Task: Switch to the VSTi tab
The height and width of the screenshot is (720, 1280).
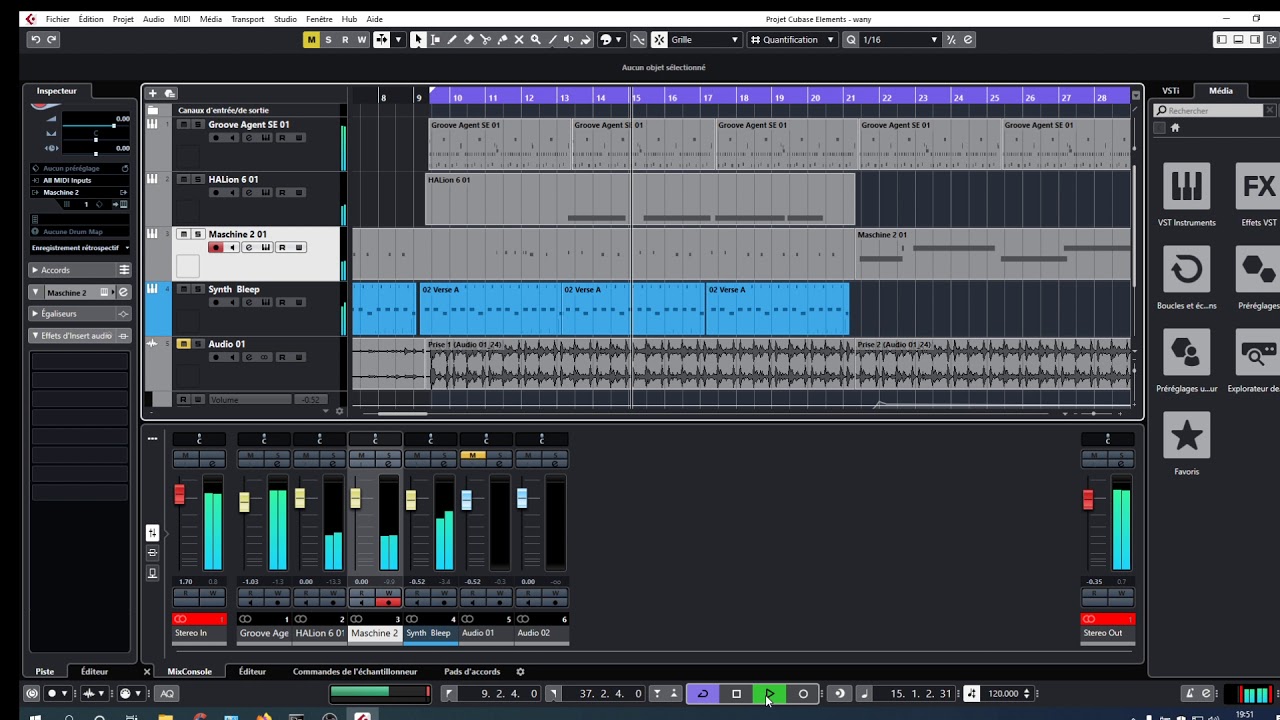Action: point(1170,91)
